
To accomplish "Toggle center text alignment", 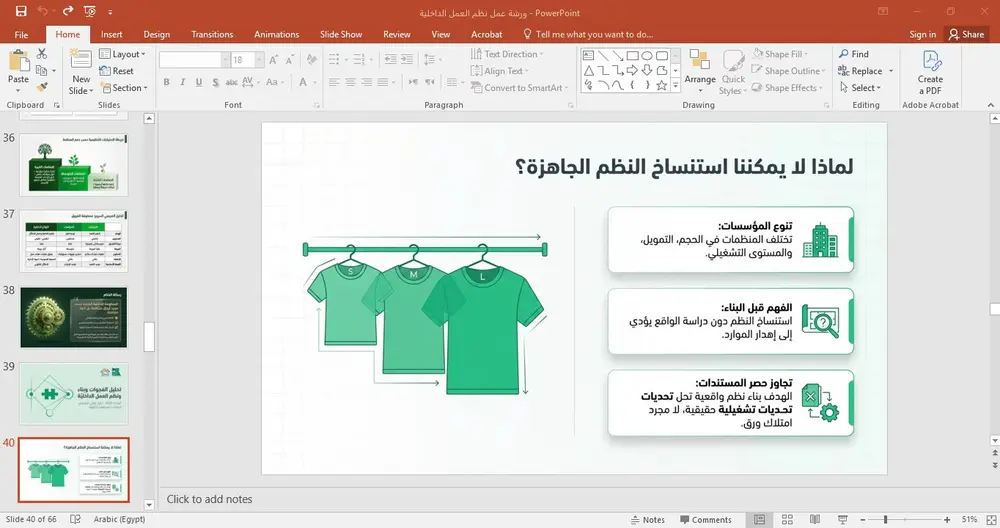I will tap(350, 82).
